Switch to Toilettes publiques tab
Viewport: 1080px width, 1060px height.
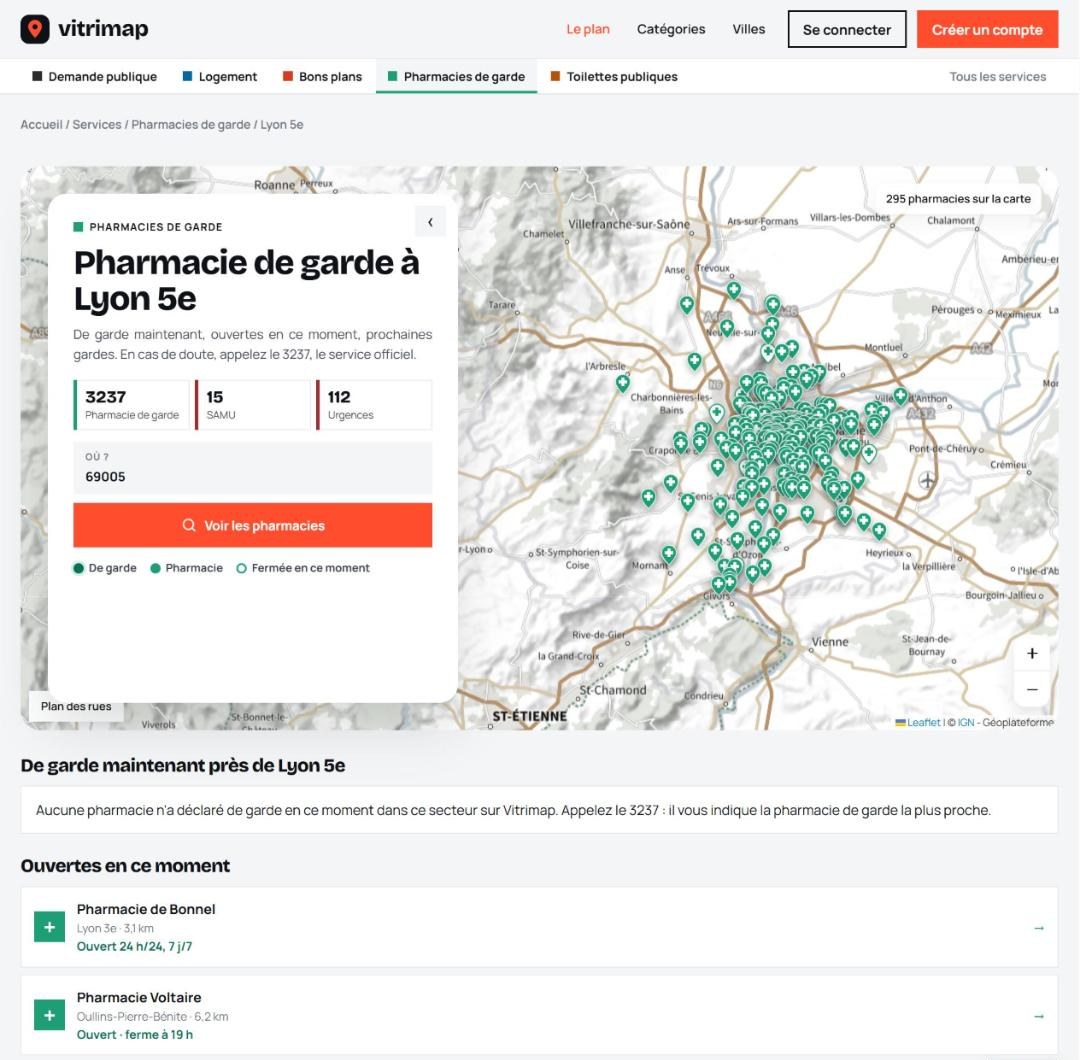[x=614, y=76]
